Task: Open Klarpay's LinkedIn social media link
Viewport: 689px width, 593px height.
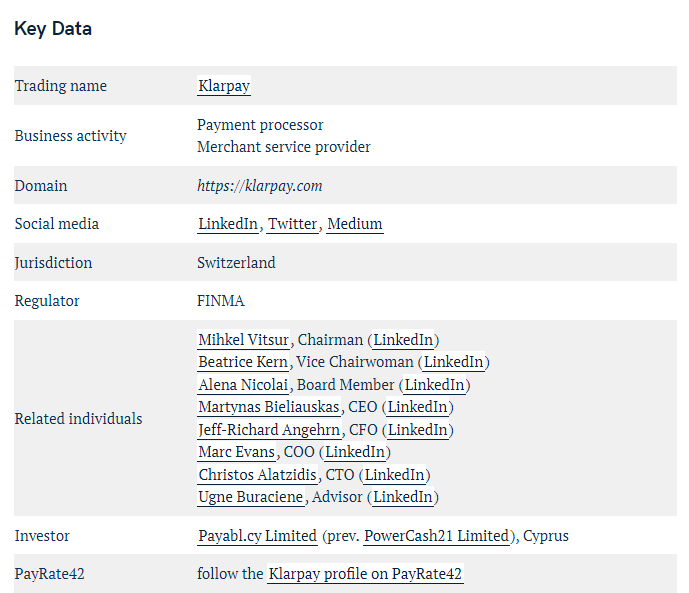Action: pos(228,224)
